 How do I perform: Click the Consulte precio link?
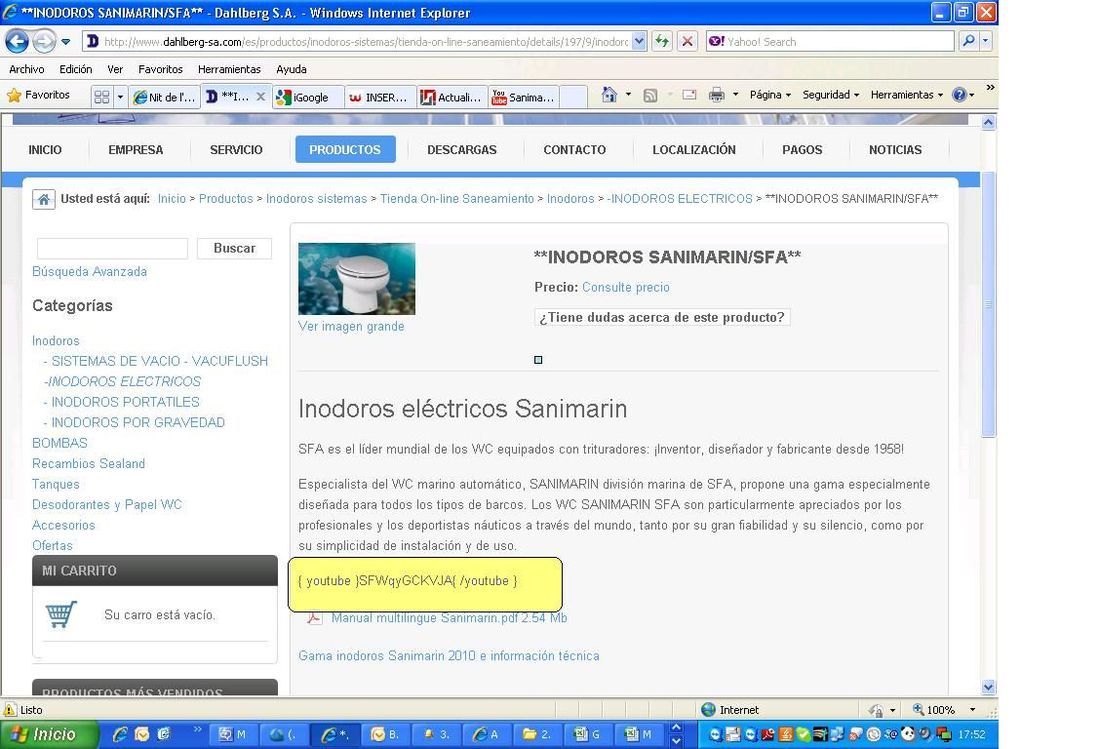(x=626, y=288)
